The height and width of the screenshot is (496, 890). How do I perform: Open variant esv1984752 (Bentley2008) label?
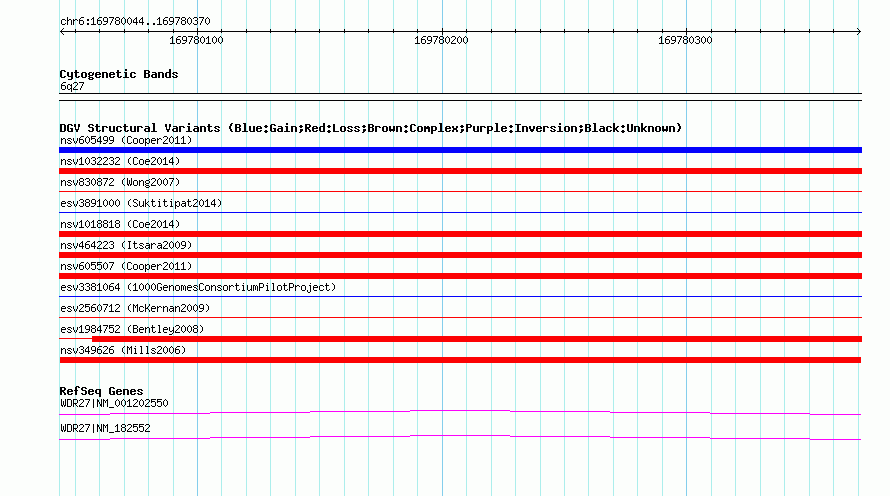[x=132, y=329]
